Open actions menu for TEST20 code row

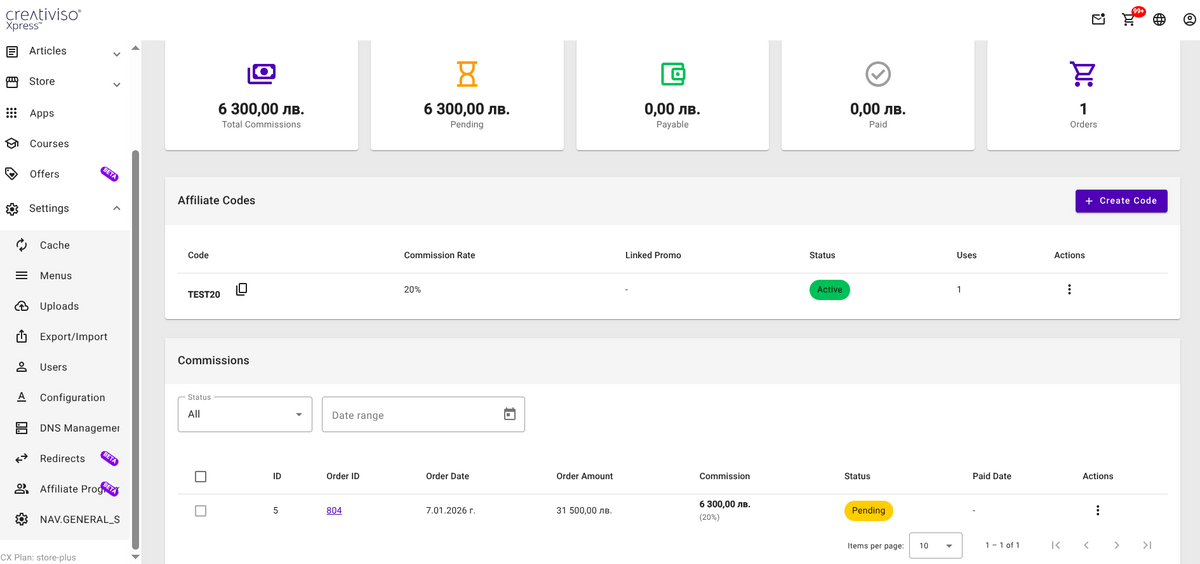click(x=1069, y=290)
